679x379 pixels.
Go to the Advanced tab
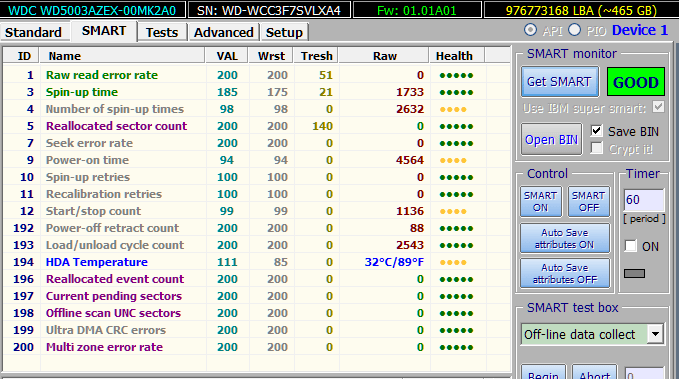pos(223,32)
